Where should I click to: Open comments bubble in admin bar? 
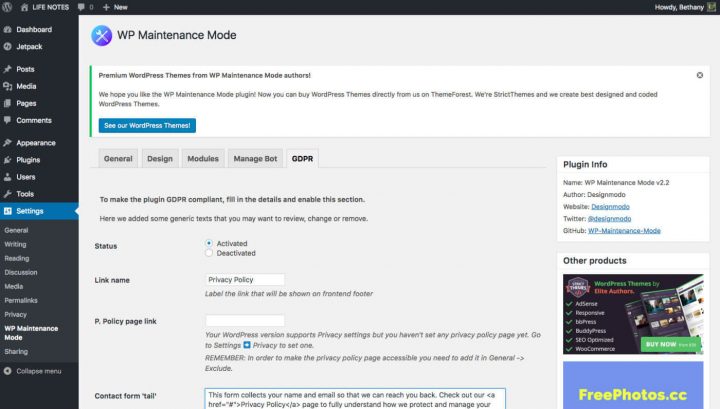tap(81, 7)
